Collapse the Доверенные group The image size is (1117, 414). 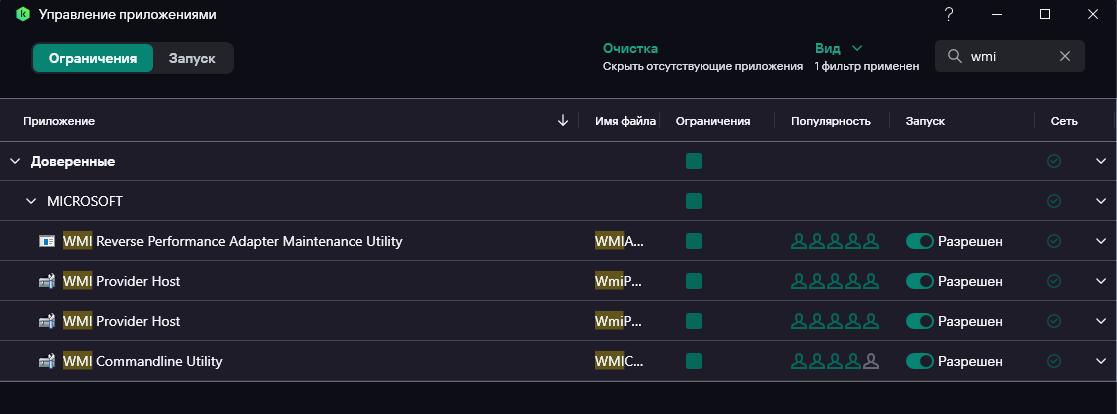click(15, 161)
